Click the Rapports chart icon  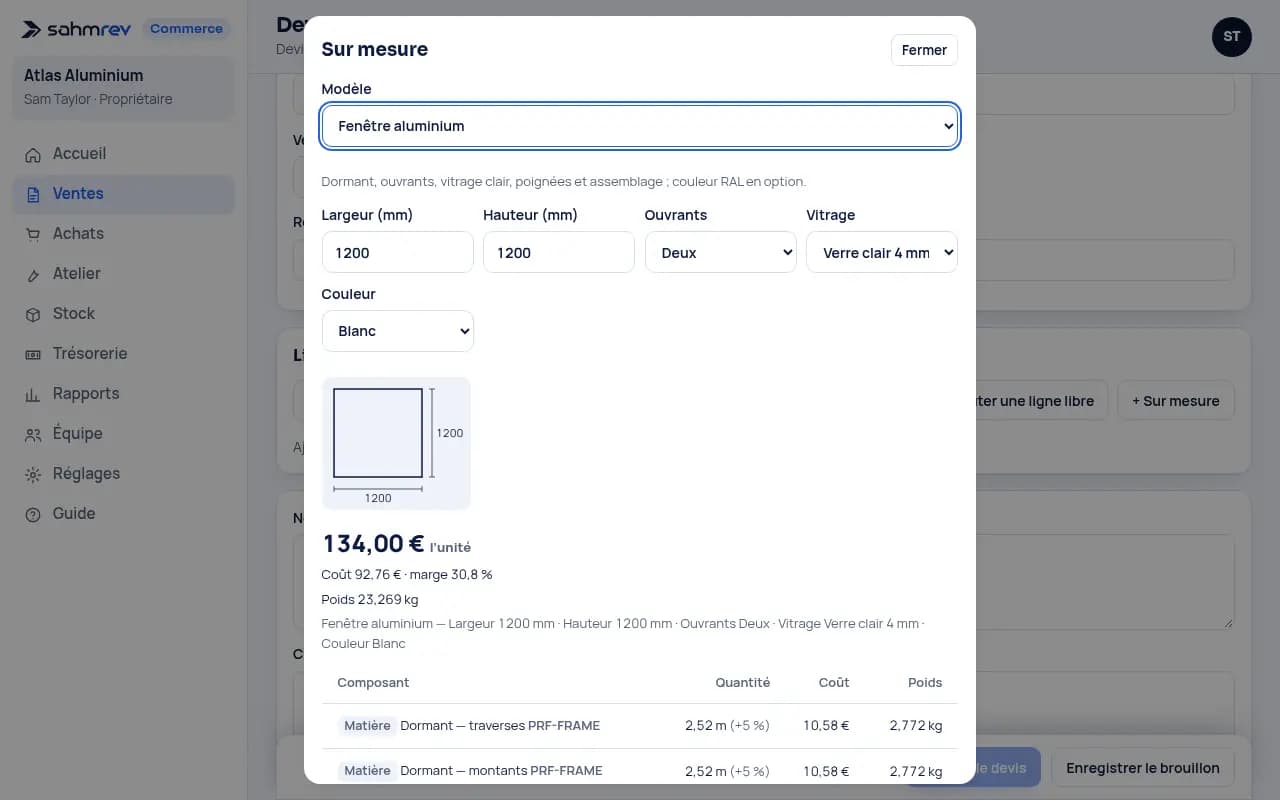tap(34, 394)
